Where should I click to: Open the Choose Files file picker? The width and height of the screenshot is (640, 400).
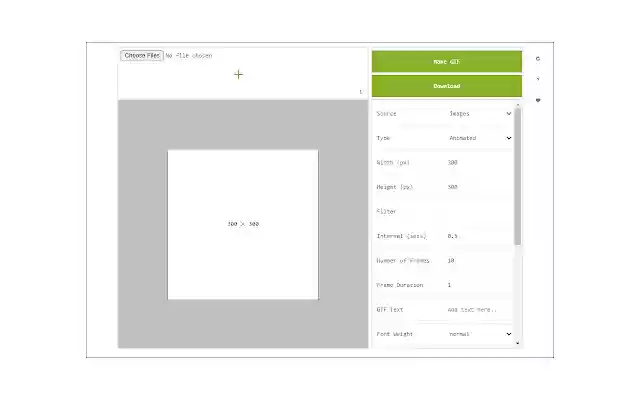click(142, 56)
